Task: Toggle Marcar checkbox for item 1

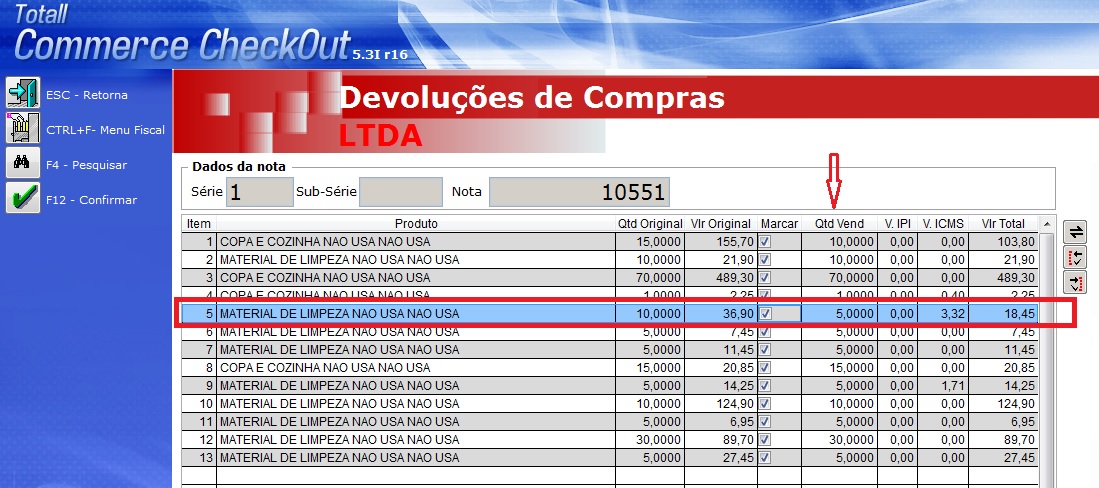Action: pyautogui.click(x=766, y=242)
